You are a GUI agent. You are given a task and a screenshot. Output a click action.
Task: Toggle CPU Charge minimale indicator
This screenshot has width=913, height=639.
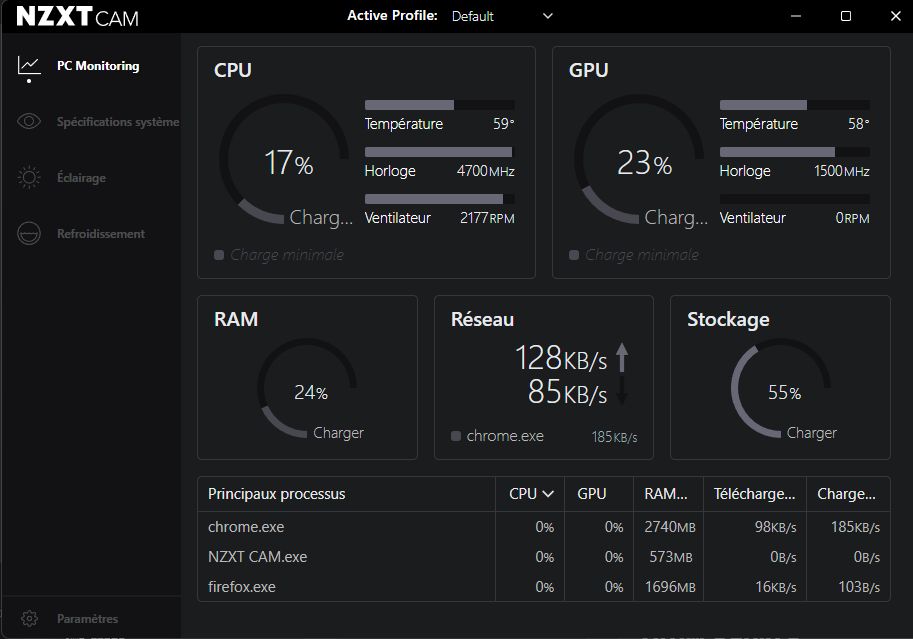click(219, 255)
